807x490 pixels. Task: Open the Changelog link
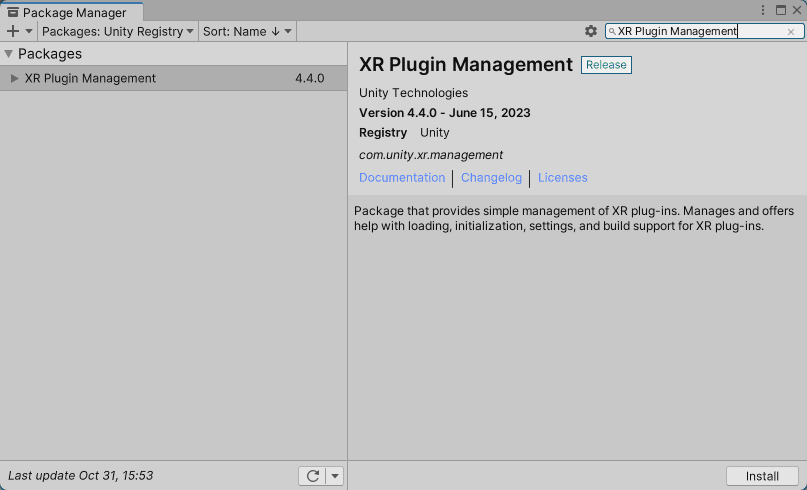[491, 178]
